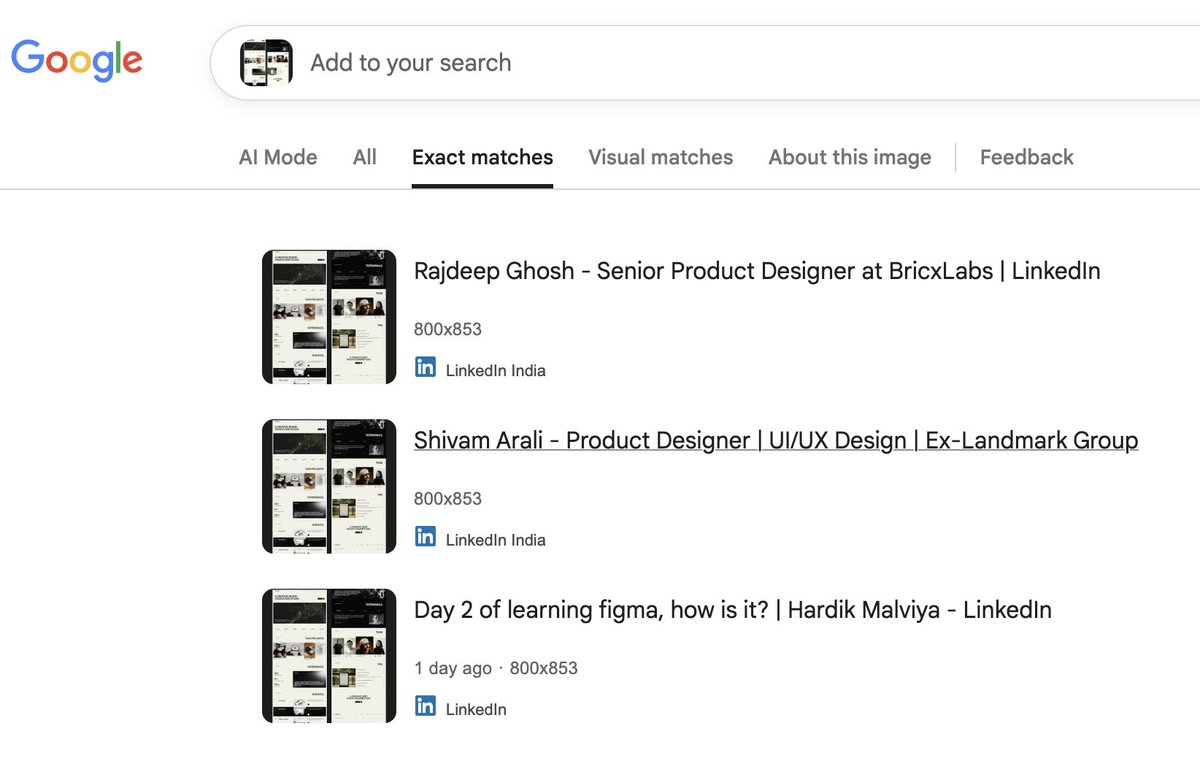The height and width of the screenshot is (764, 1200).
Task: Click thumbnail beside Shivam Arali result
Action: coord(329,486)
